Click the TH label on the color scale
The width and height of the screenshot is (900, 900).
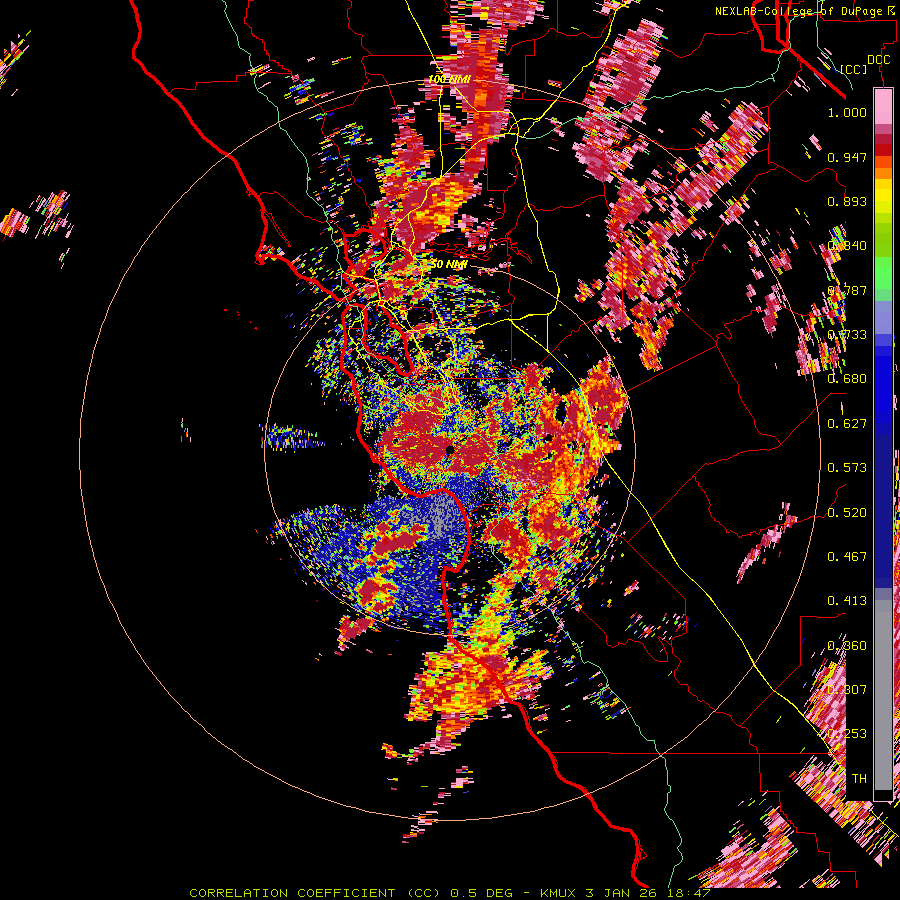click(x=859, y=779)
